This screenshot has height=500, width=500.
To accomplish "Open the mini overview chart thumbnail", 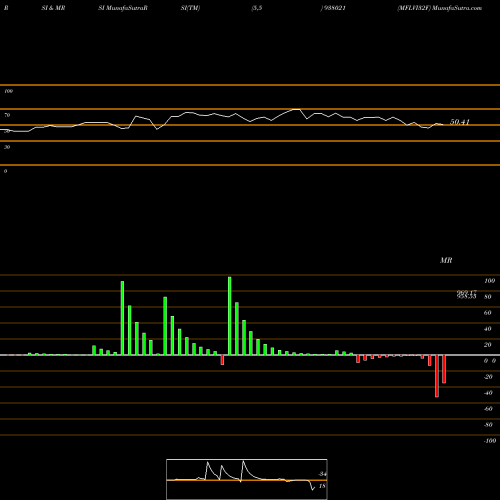I will [x=247, y=479].
